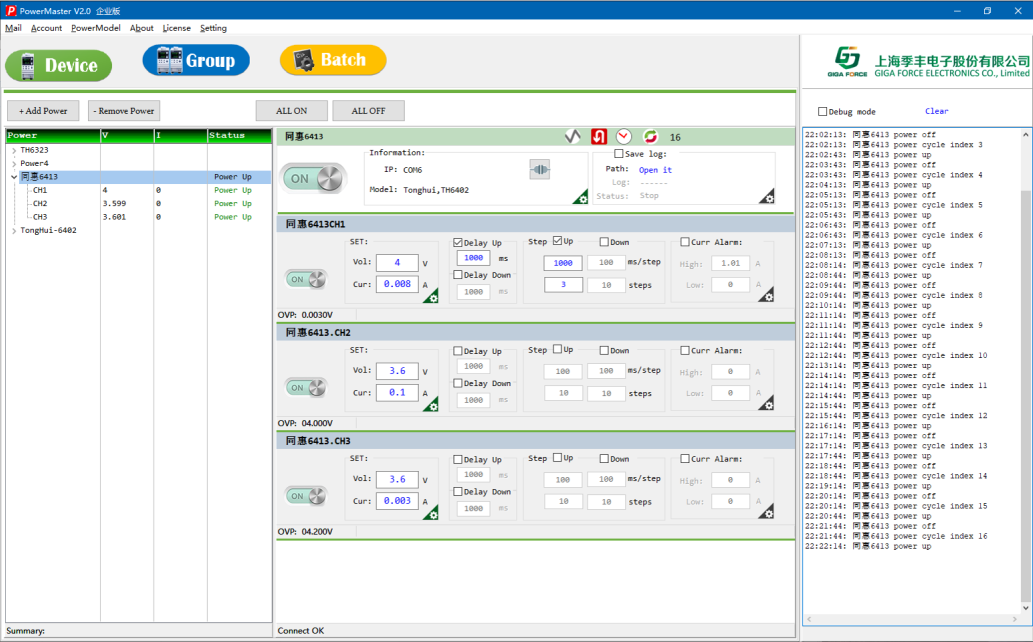Check CH2 Delay Up checkbox
Image resolution: width=1033 pixels, height=642 pixels.
[458, 351]
